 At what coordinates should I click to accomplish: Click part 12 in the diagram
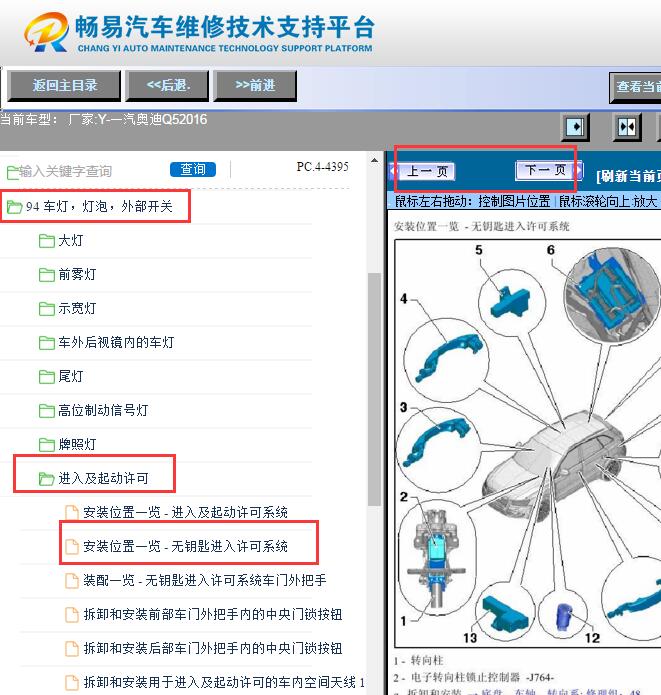coord(563,616)
